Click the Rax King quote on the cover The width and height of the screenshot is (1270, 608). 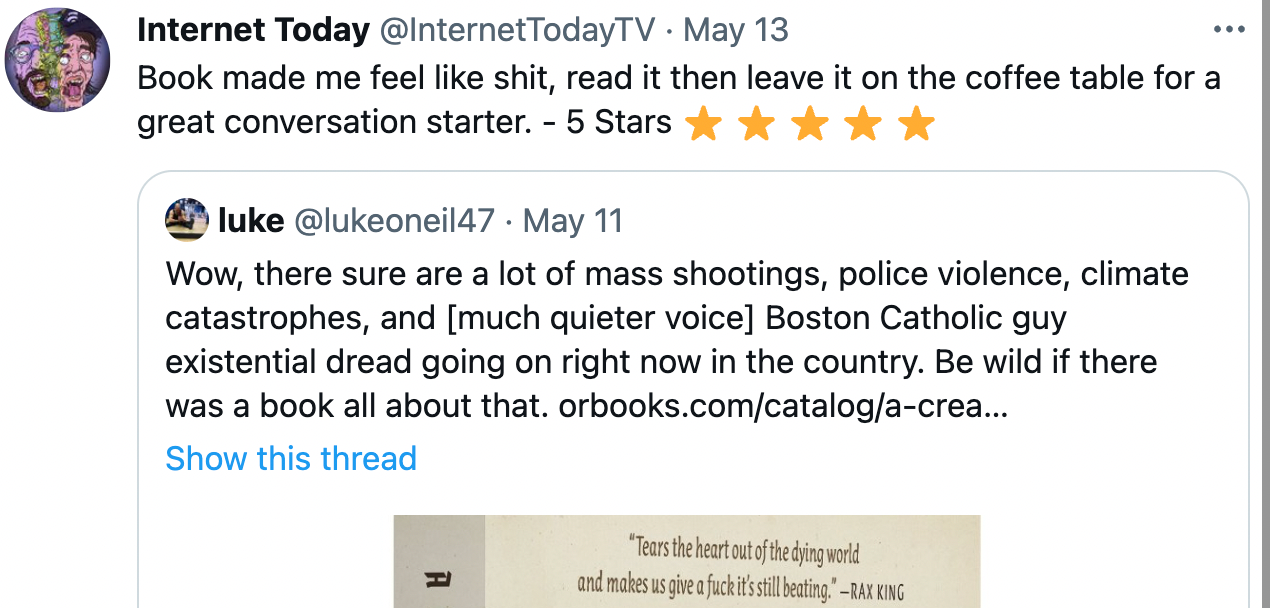(x=740, y=570)
